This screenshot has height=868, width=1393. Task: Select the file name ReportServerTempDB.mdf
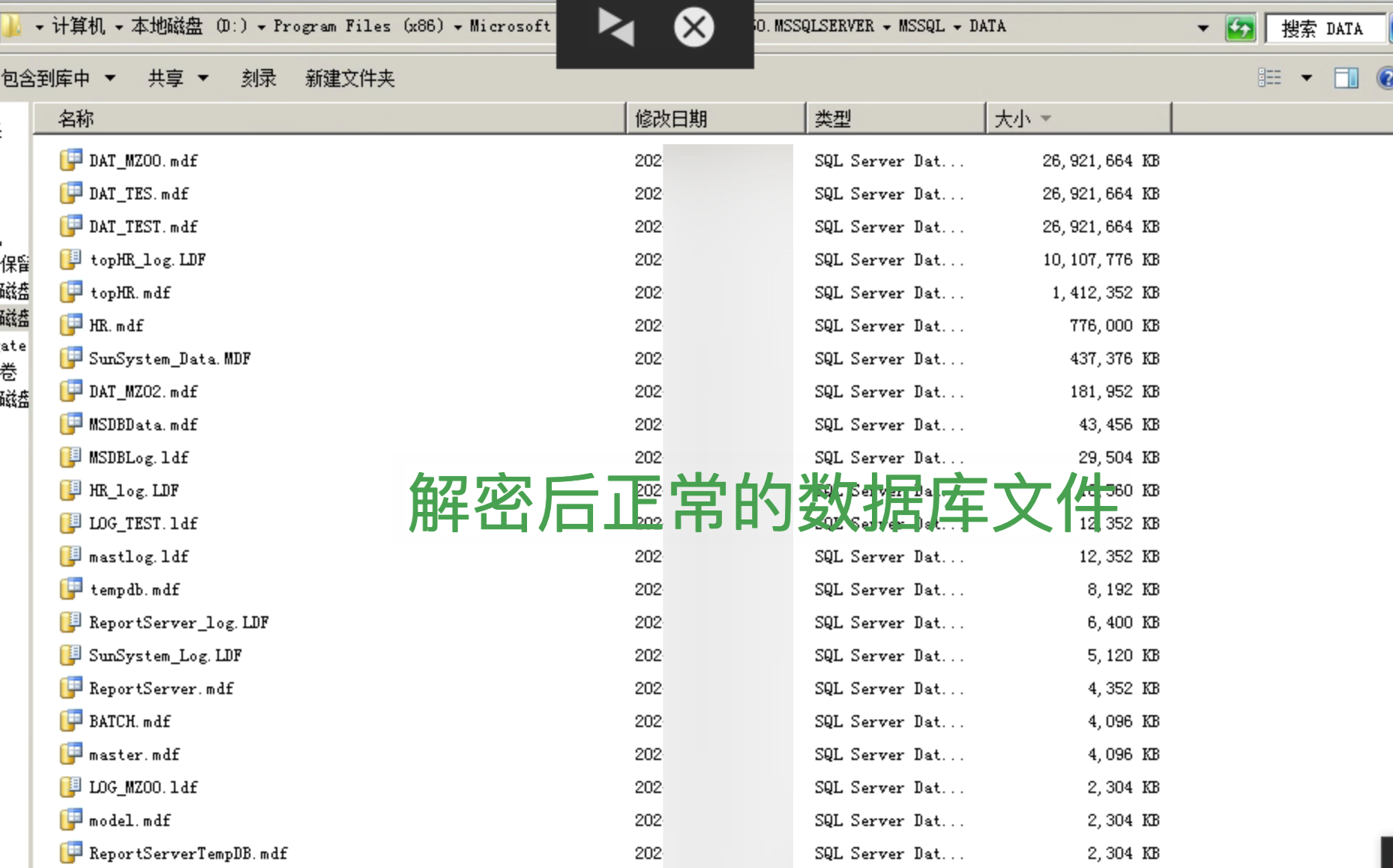(x=188, y=853)
